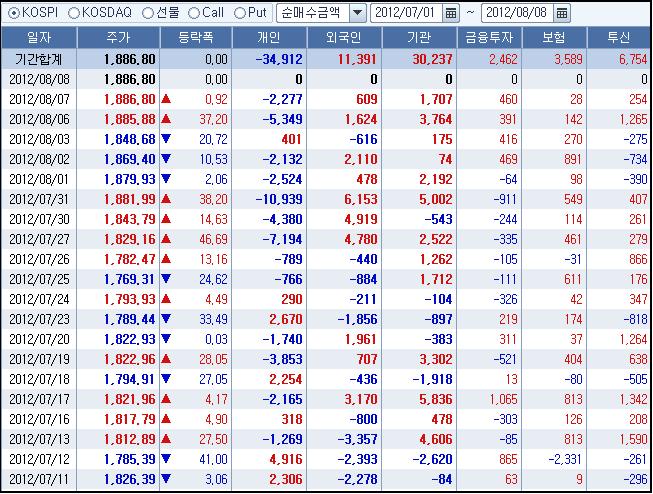Select the Put radio button

pos(239,13)
